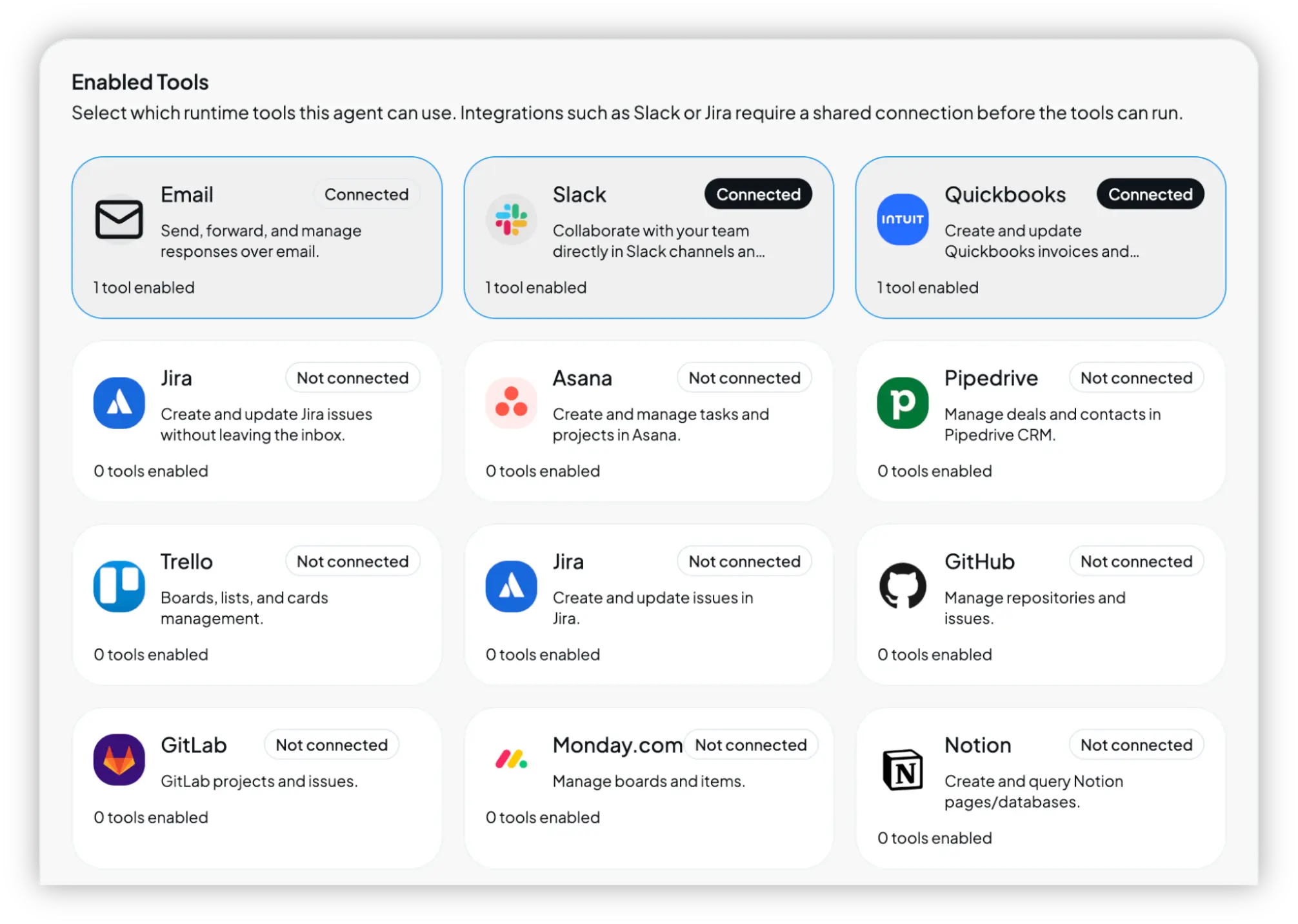Click GitHub's Not connected badge
1298x924 pixels.
click(1136, 561)
